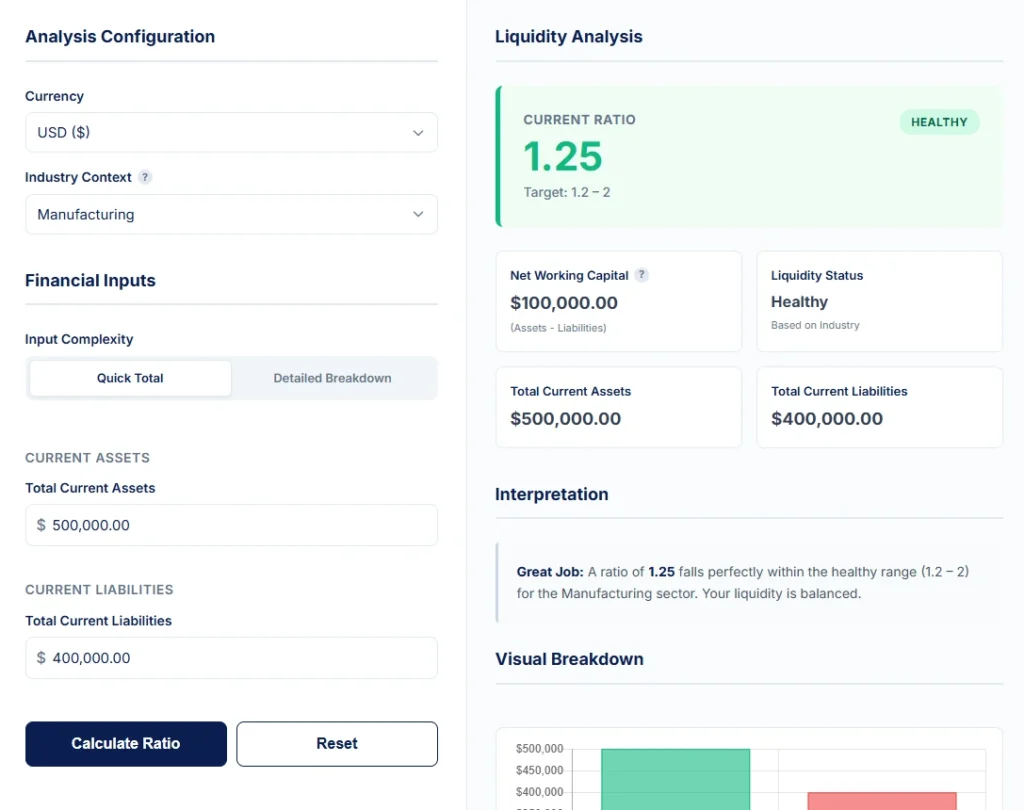Expand the Visual Breakdown section

569,659
